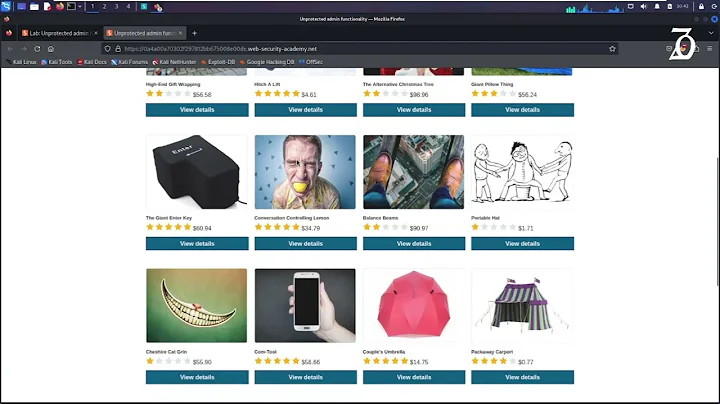720x404 pixels.
Task: Go to the Firefox home page icon
Action: coord(51,49)
